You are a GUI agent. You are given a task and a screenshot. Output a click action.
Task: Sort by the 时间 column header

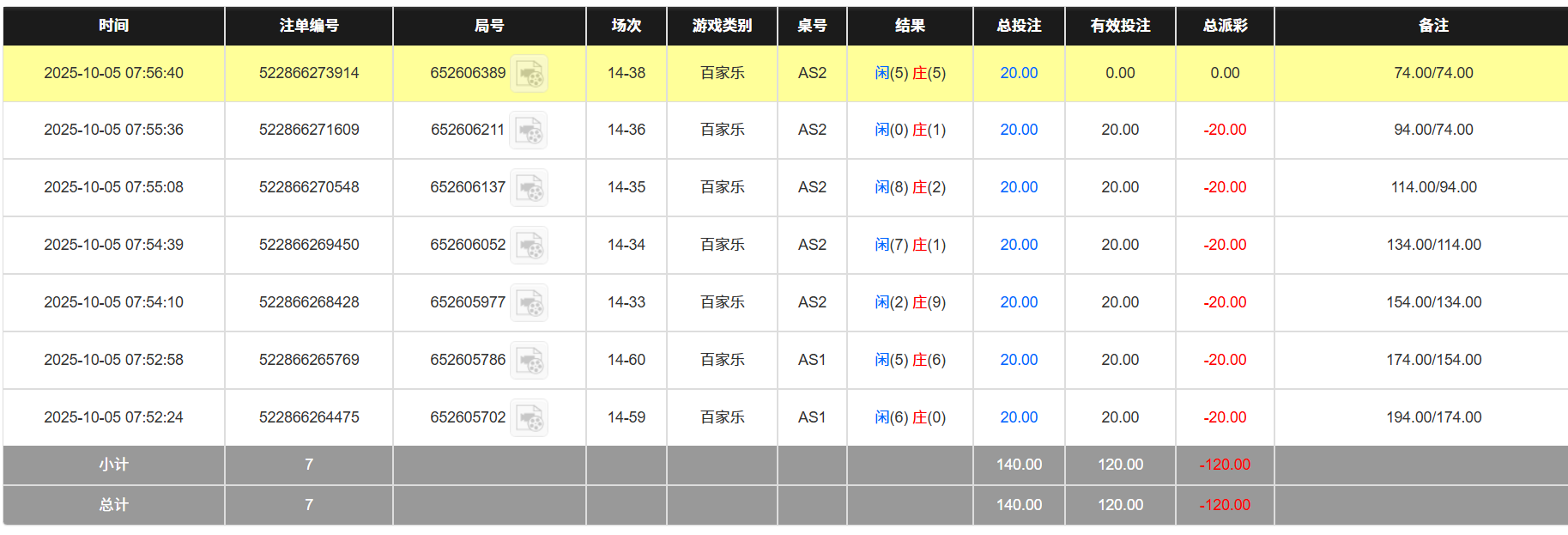coord(113,26)
